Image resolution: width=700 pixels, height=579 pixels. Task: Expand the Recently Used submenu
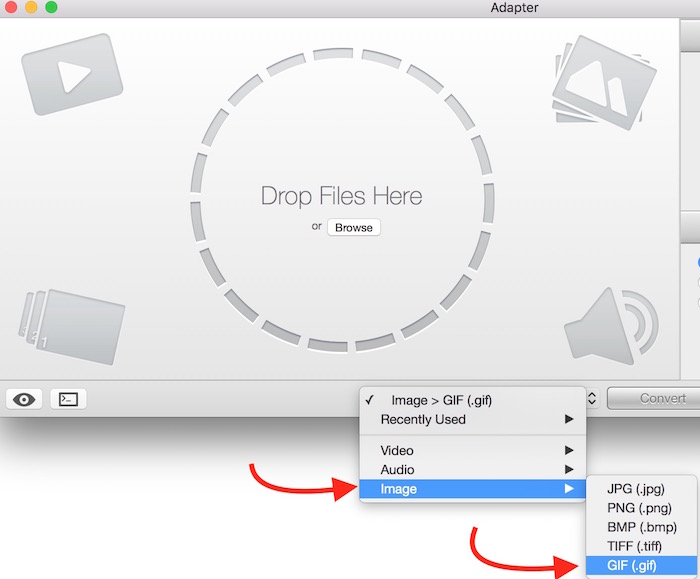point(472,419)
